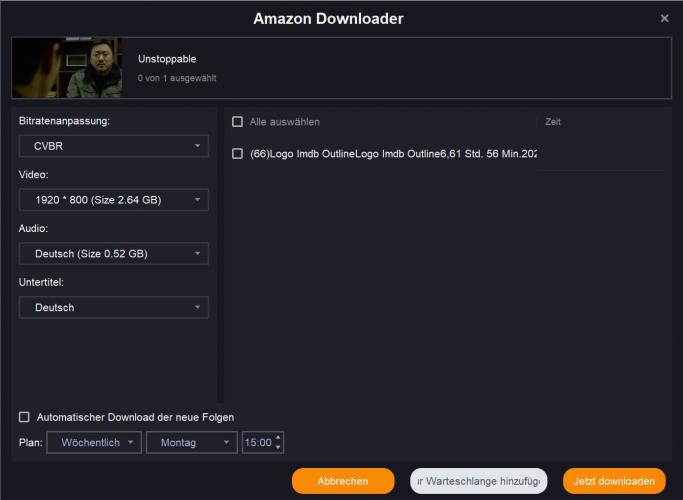This screenshot has width=683, height=500.
Task: Open the Video resolution dropdown
Action: point(114,200)
